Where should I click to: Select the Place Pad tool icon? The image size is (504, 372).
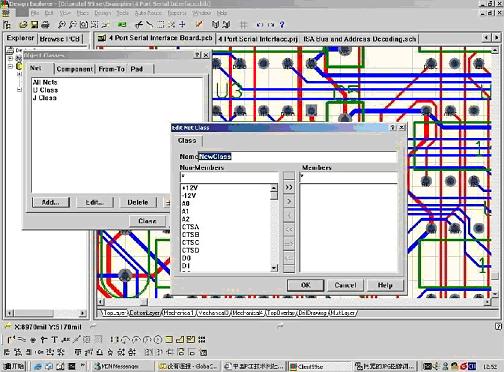(33, 340)
